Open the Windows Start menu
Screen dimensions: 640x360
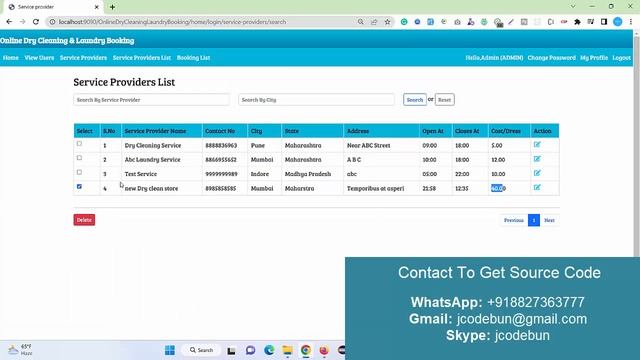tap(170, 350)
